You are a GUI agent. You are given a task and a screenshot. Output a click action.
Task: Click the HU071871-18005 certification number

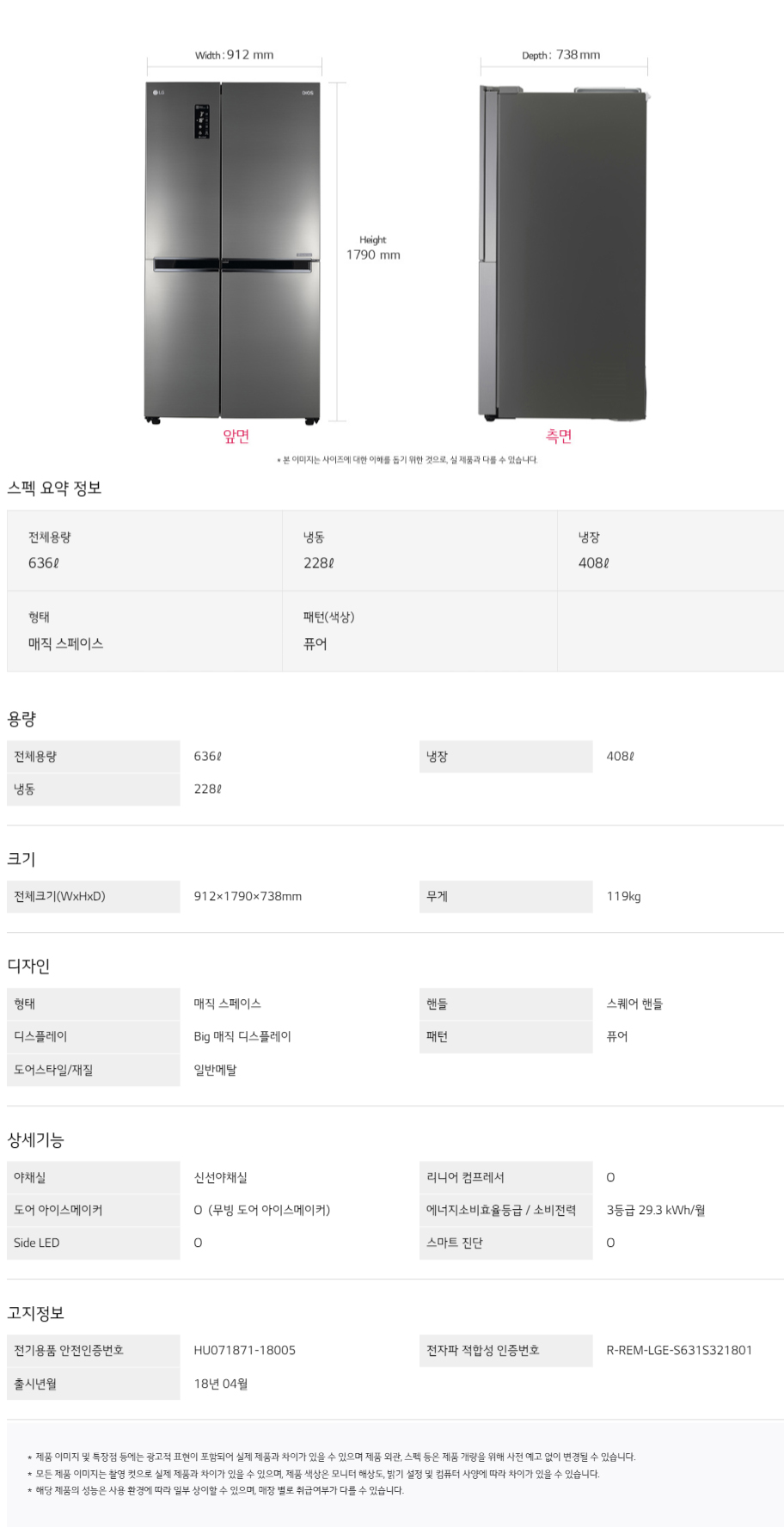[x=244, y=1350]
